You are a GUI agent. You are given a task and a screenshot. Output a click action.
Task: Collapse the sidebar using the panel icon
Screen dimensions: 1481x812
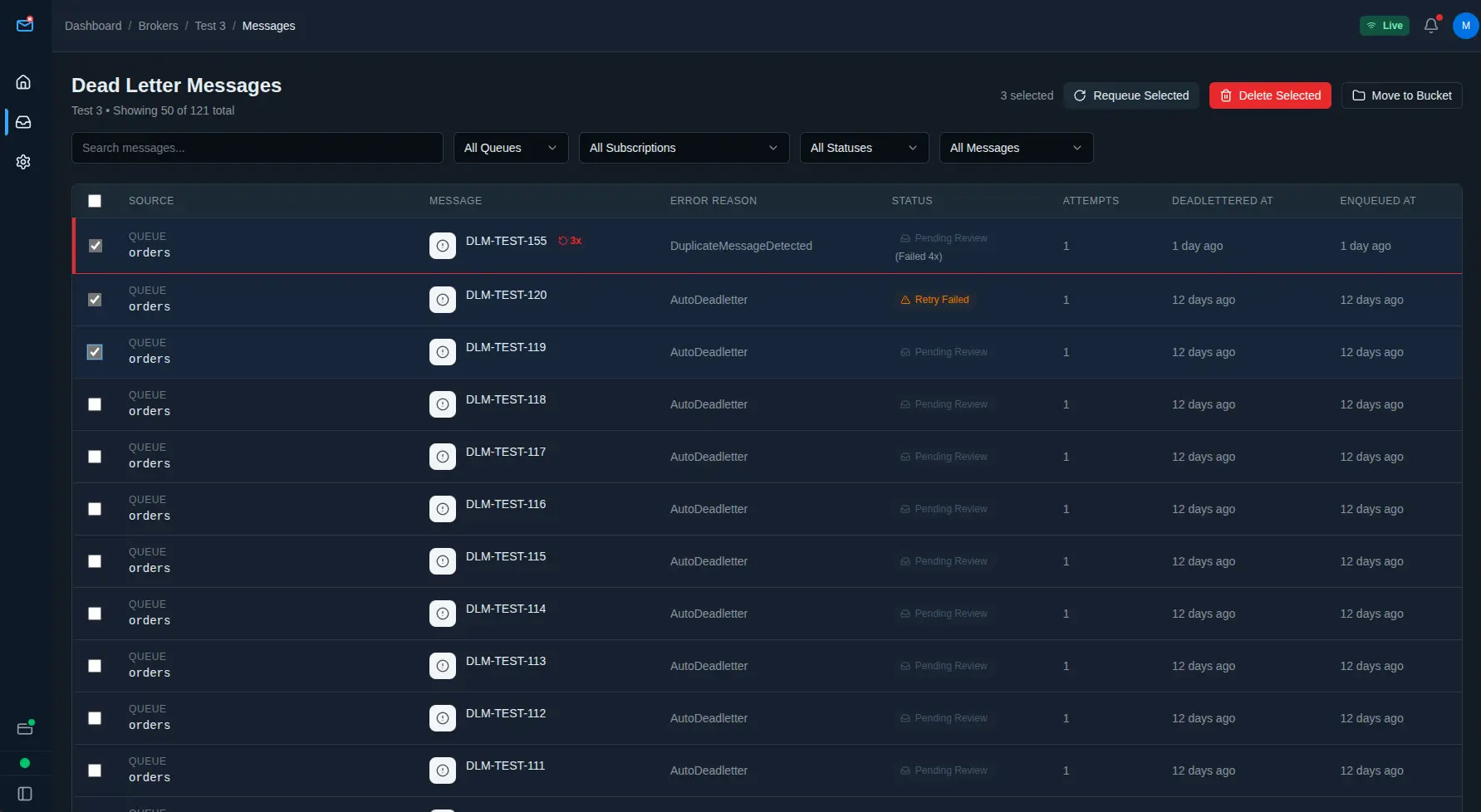click(23, 792)
